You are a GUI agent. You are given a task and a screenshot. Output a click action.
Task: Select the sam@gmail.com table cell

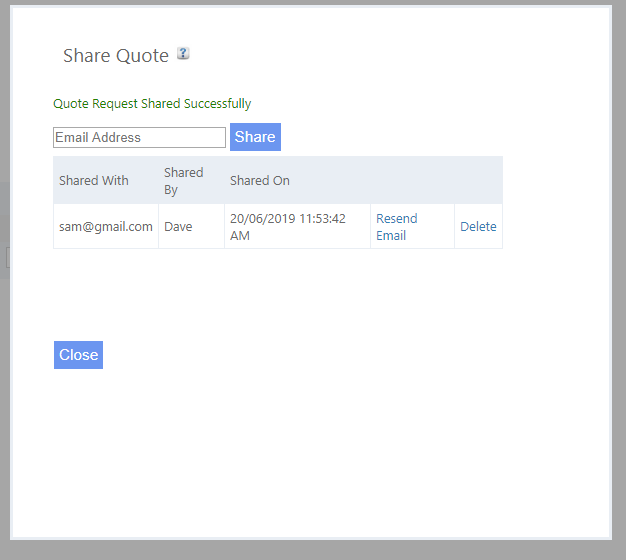click(106, 227)
